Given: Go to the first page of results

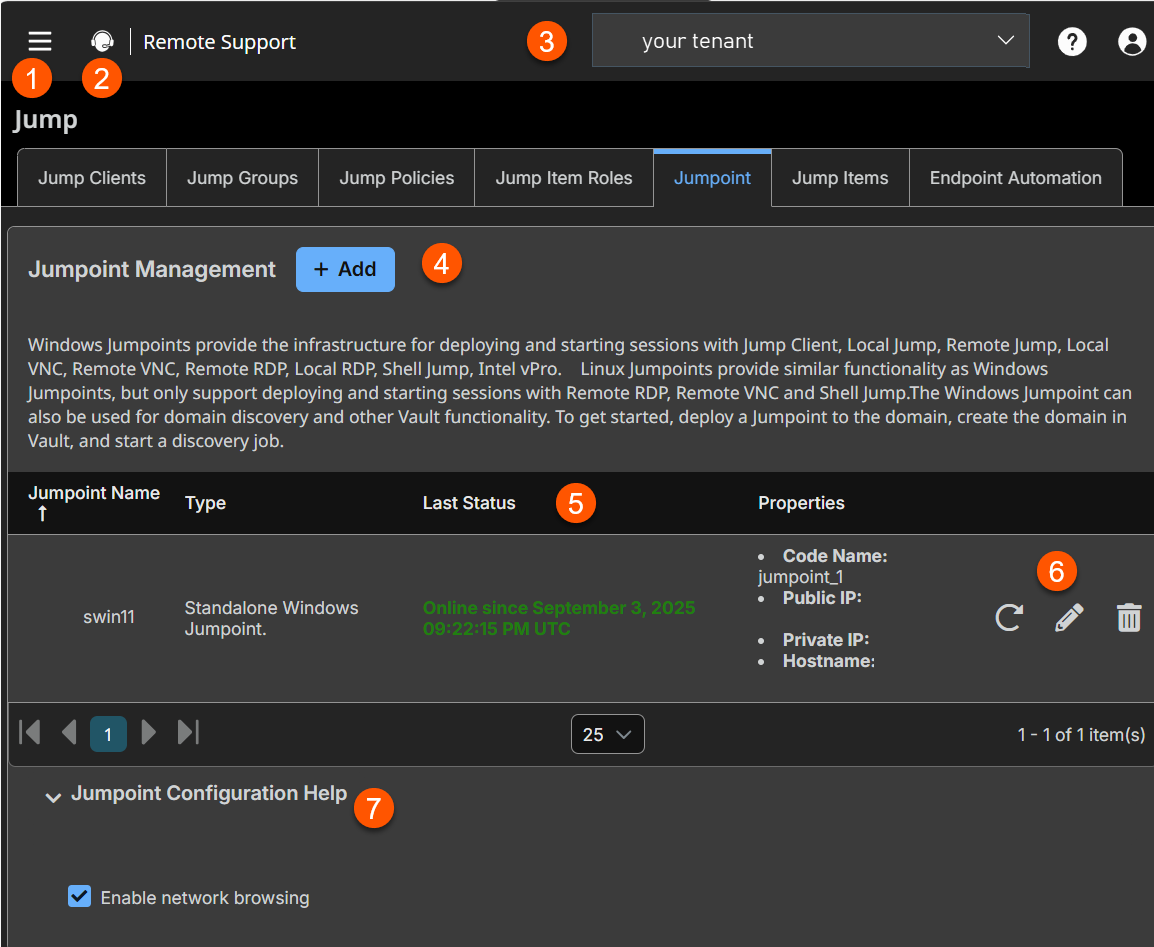Looking at the screenshot, I should (30, 732).
